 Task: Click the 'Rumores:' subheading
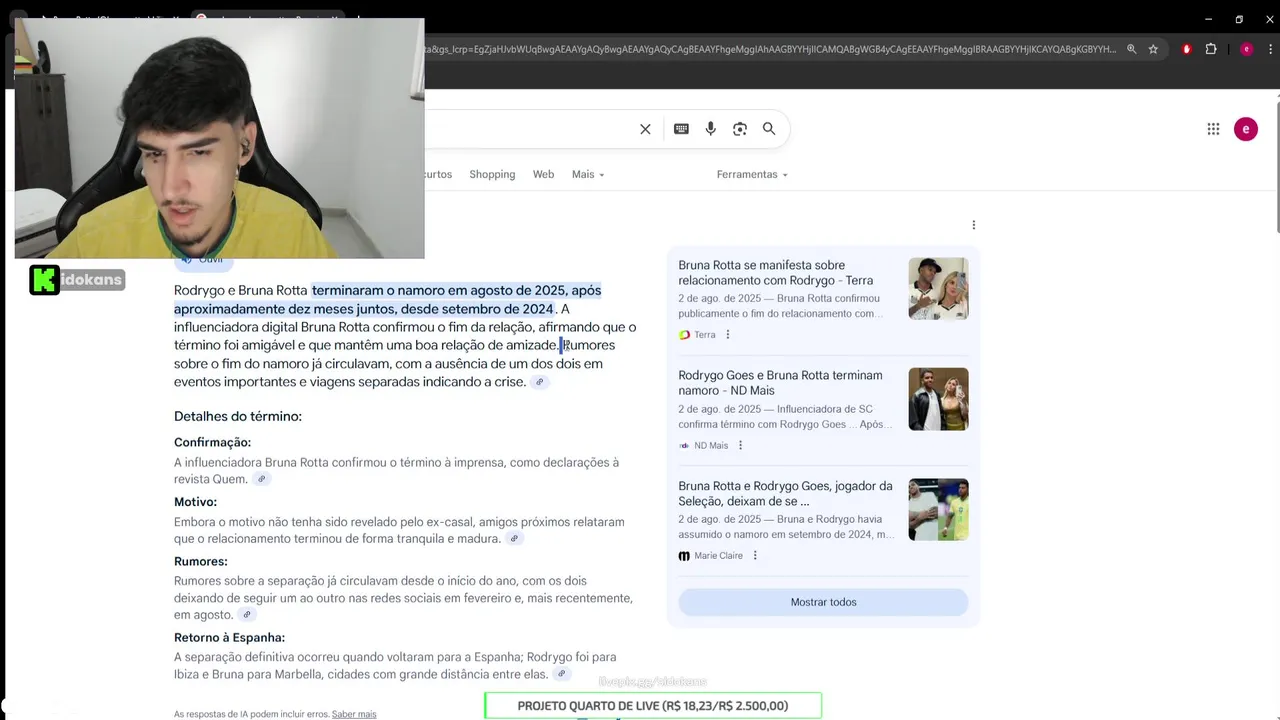(200, 561)
